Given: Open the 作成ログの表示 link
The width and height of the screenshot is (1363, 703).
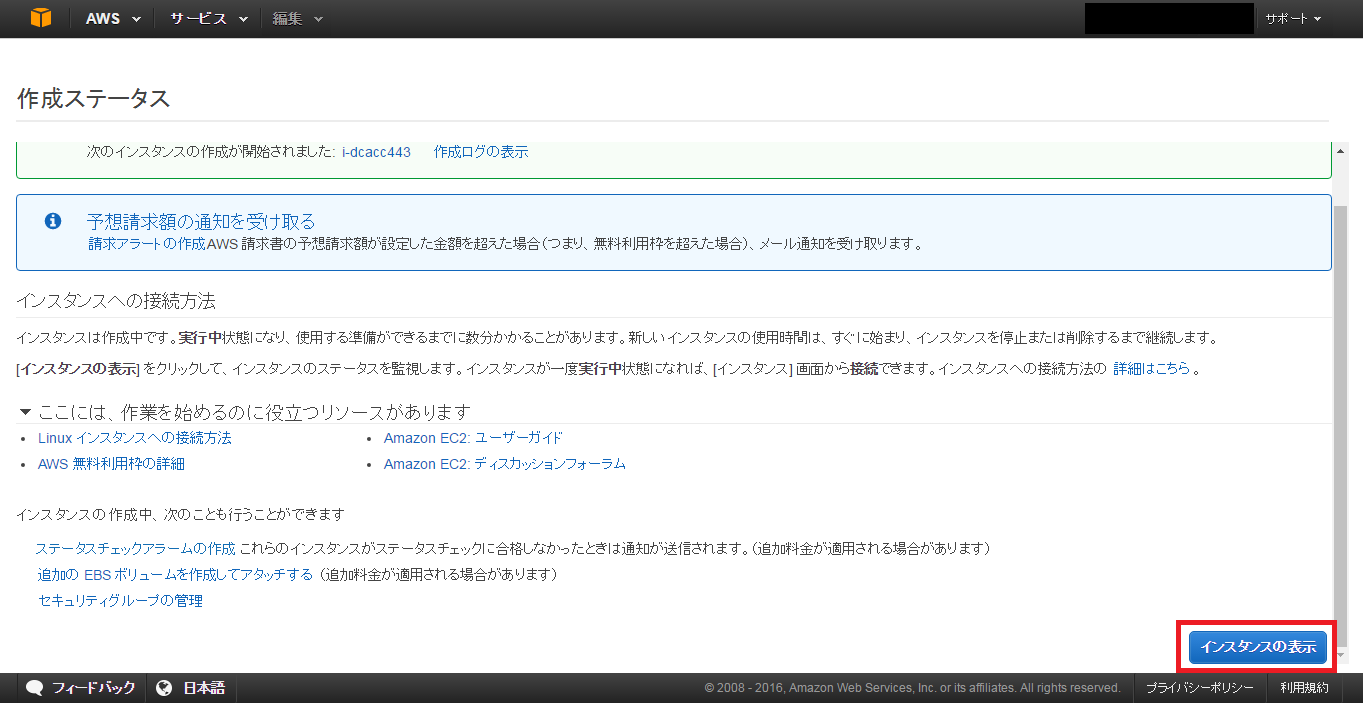Looking at the screenshot, I should click(481, 152).
